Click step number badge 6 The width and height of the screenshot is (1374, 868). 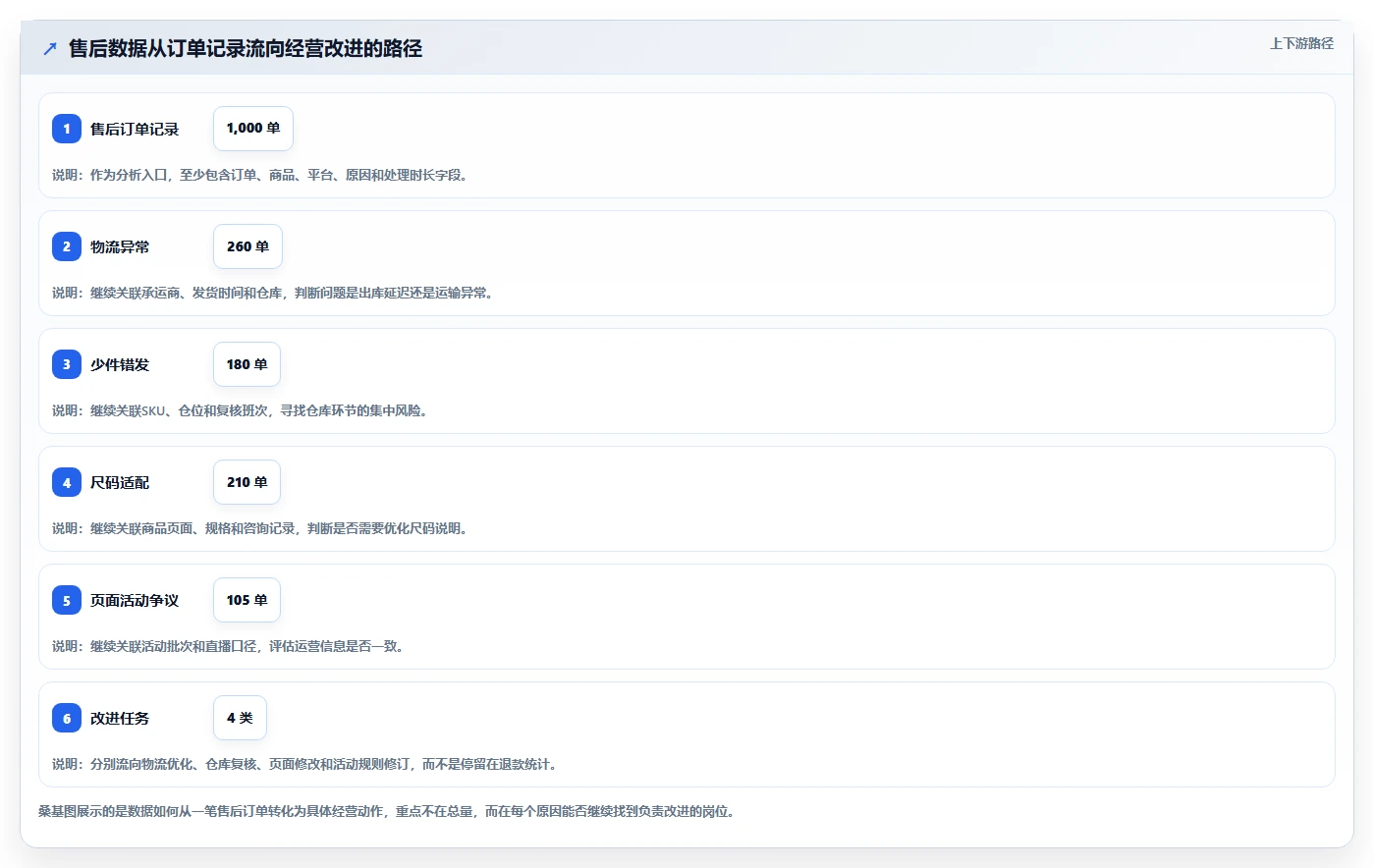[67, 718]
